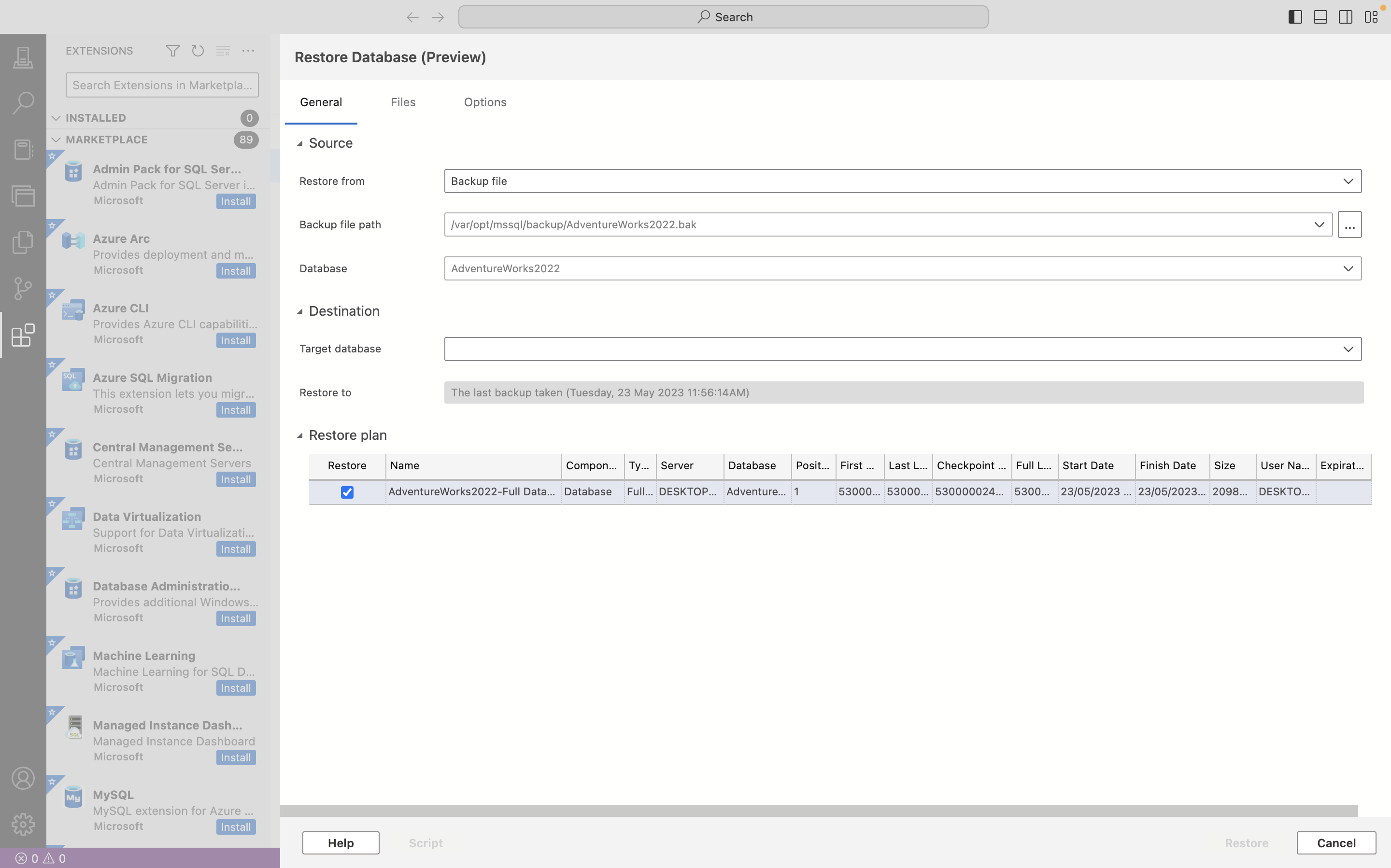Open the Notebooks view in activity bar
The image size is (1391, 868).
[x=23, y=150]
